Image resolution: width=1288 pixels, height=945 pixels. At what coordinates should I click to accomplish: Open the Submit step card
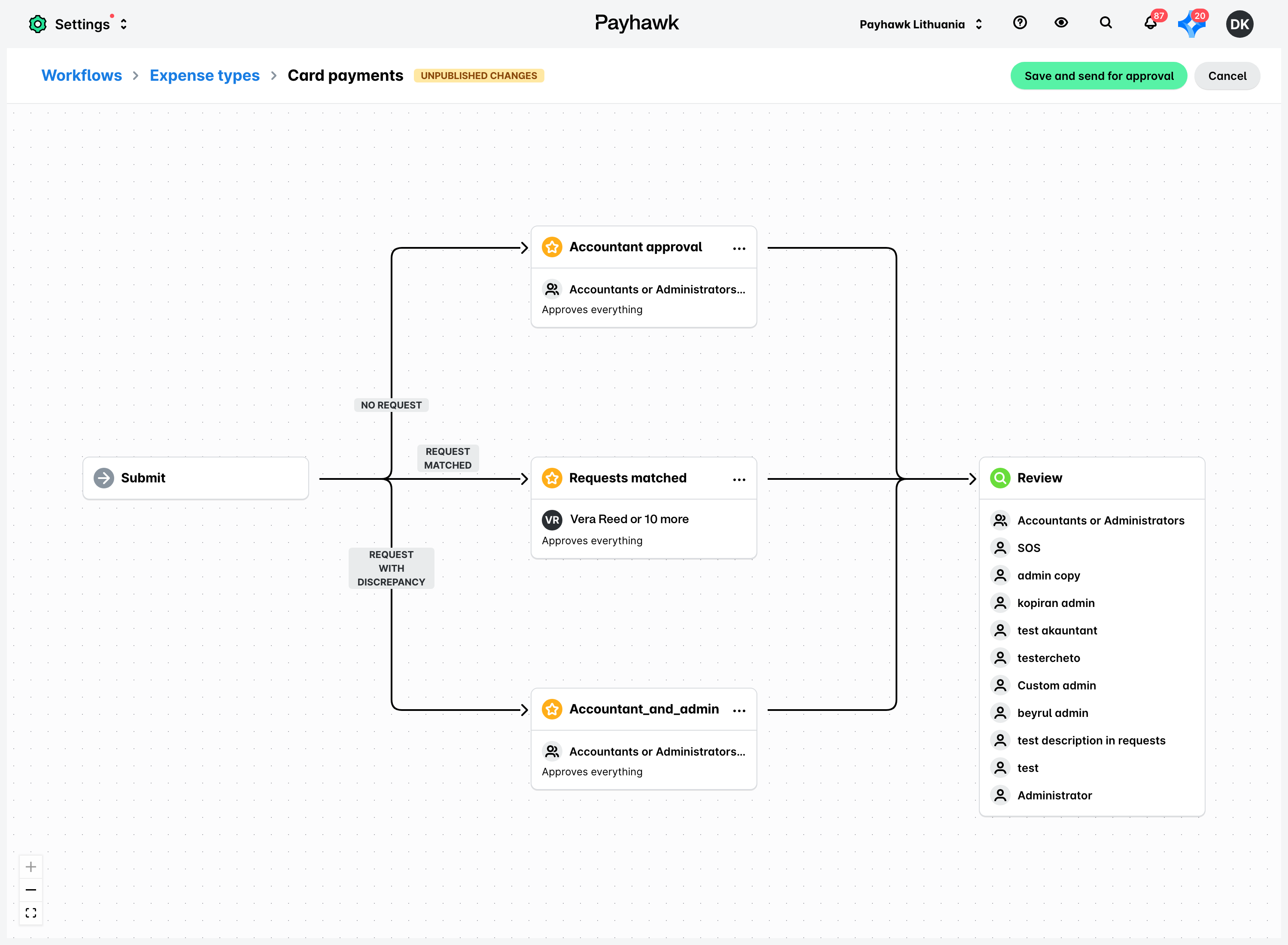click(x=195, y=478)
